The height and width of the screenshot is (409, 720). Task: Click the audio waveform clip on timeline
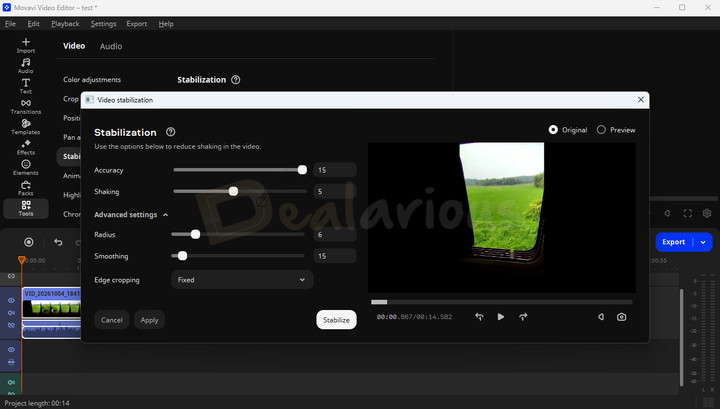51,329
